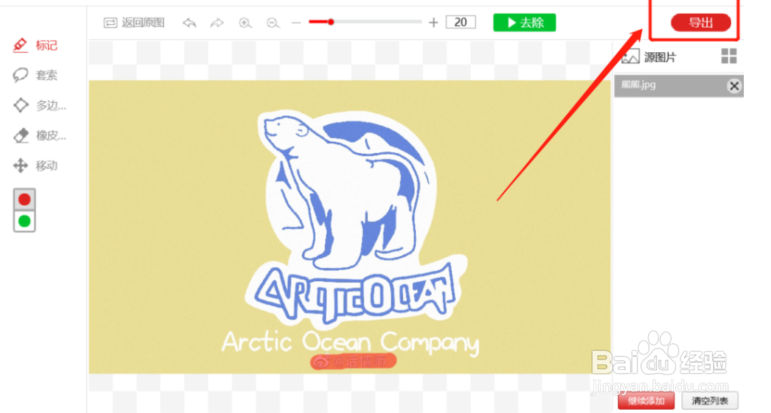Zoom out with magnifier minus icon
Image resolution: width=771 pixels, height=413 pixels.
pos(273,23)
